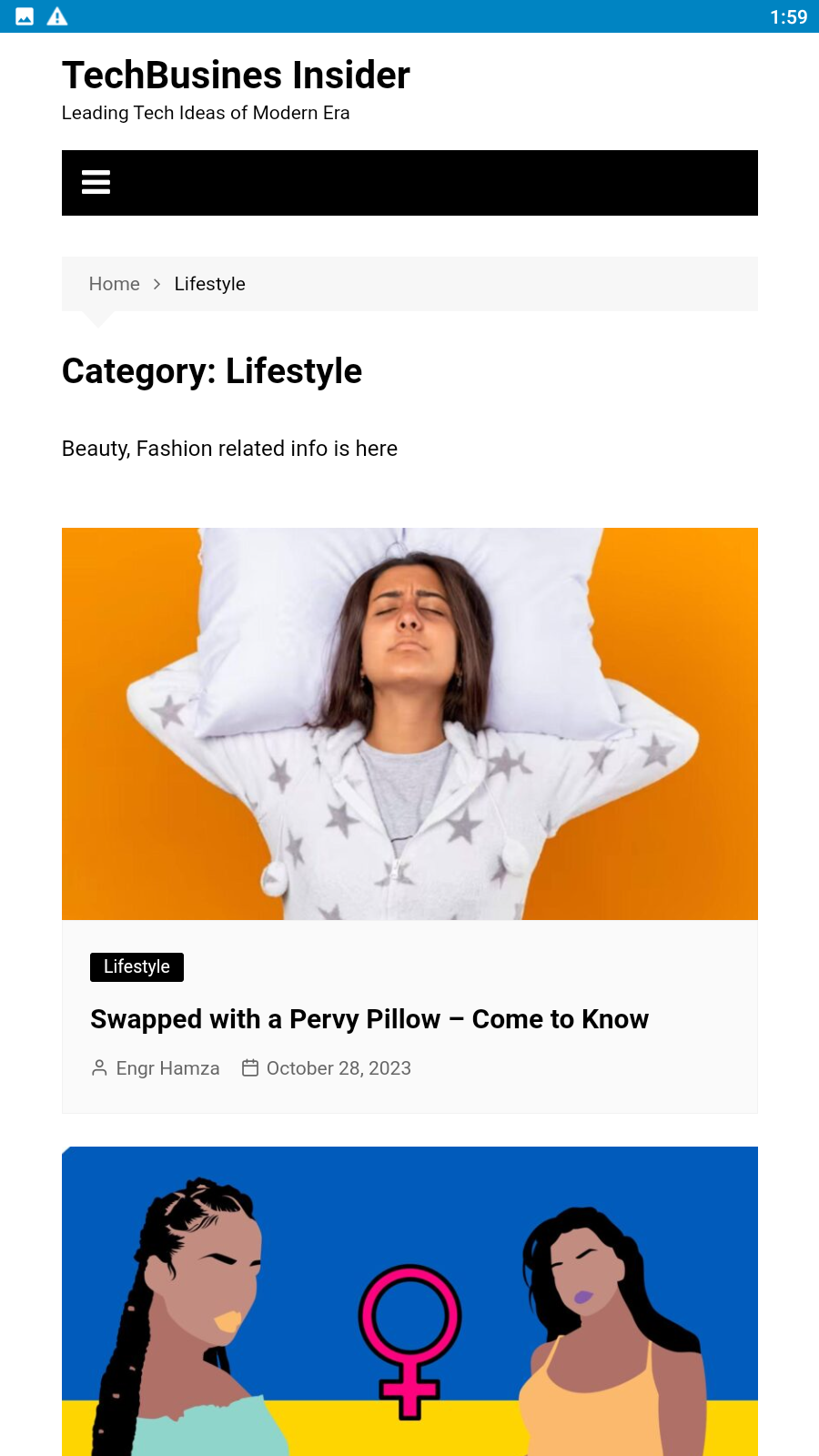Go to Home via breadcrumb
The image size is (819, 1456).
click(x=114, y=284)
